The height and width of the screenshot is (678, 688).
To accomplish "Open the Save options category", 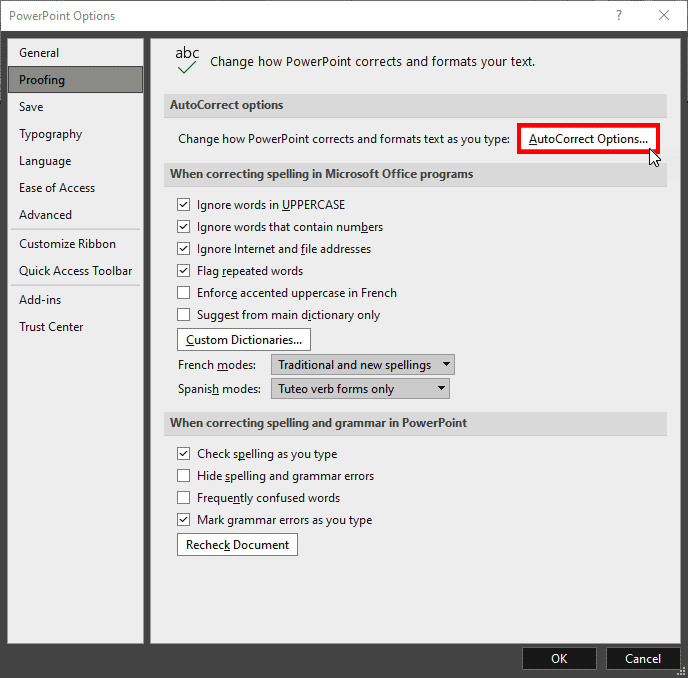I will click(75, 107).
